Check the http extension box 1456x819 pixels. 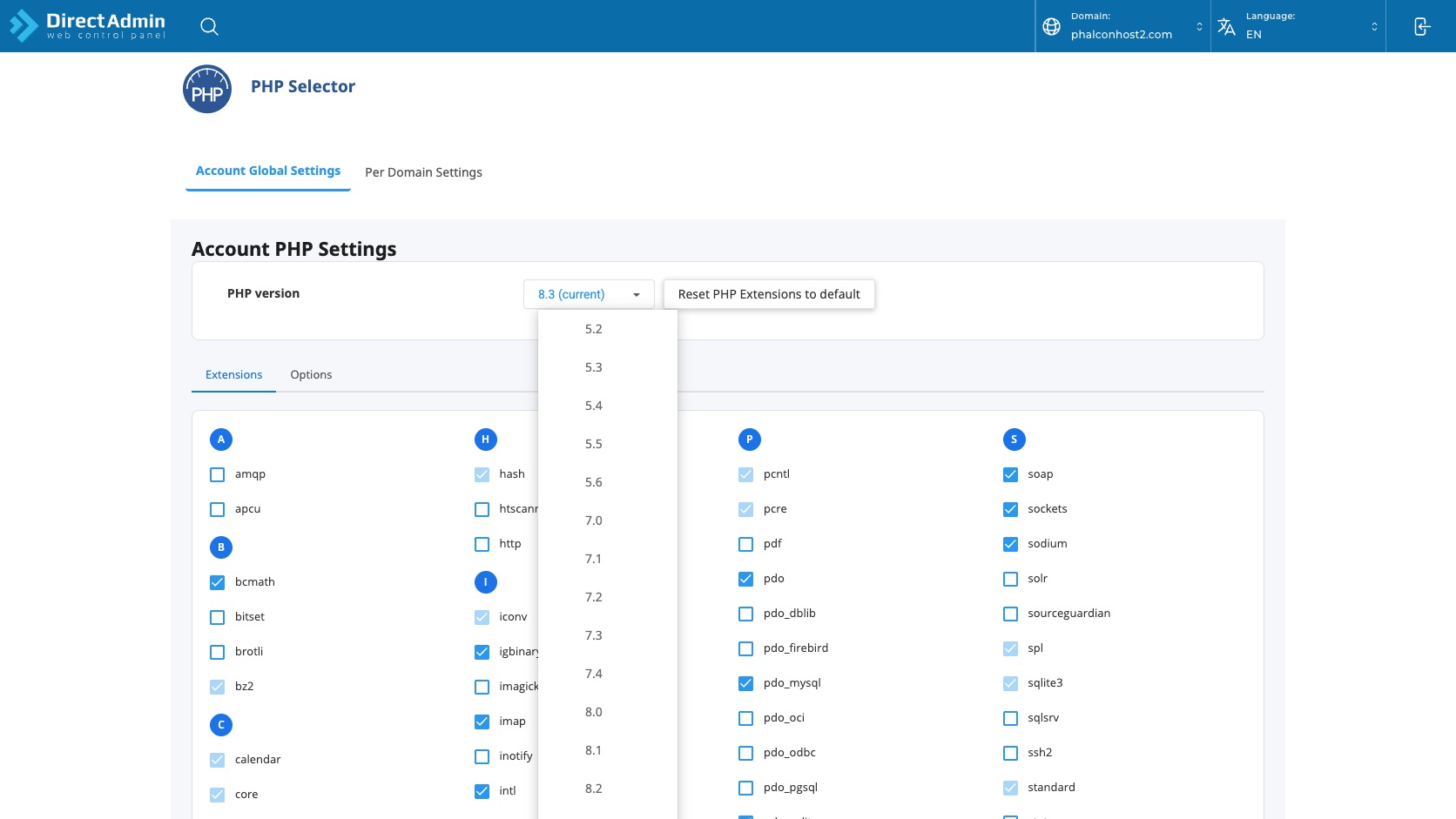click(482, 544)
